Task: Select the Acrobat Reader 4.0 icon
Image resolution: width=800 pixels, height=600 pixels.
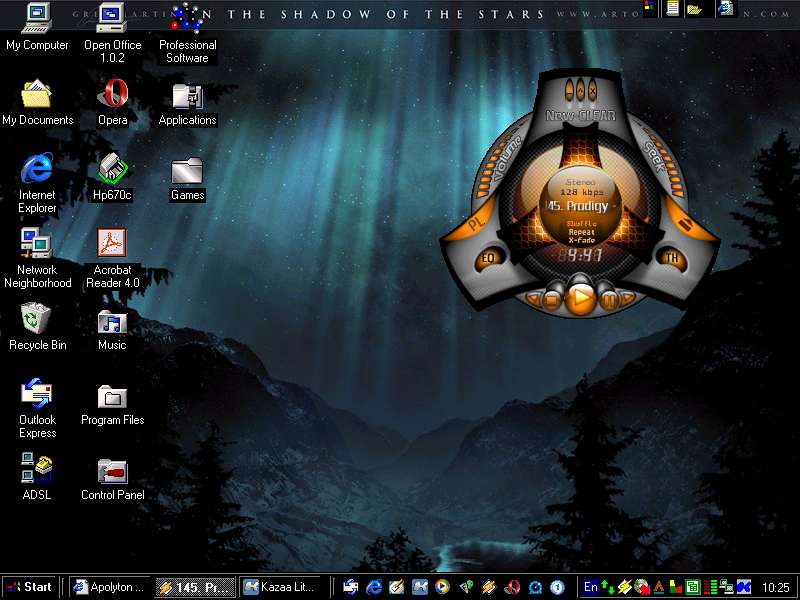Action: coord(112,243)
